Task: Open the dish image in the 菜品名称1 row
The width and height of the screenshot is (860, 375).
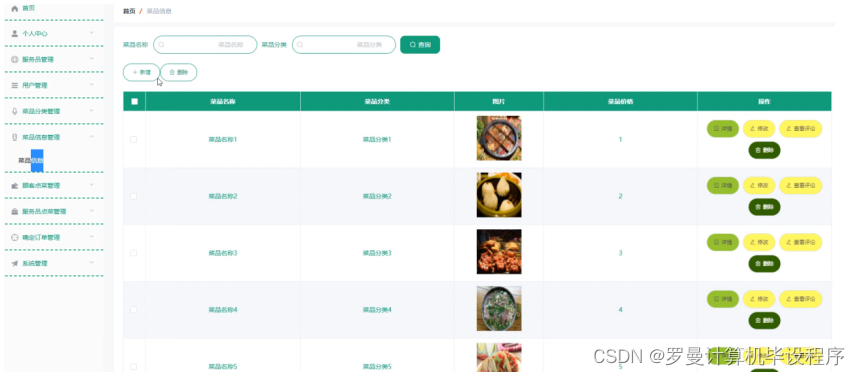Action: (x=499, y=138)
